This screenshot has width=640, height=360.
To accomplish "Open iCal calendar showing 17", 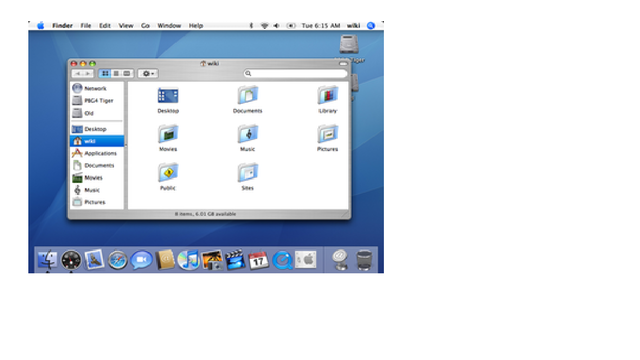I will pyautogui.click(x=258, y=260).
